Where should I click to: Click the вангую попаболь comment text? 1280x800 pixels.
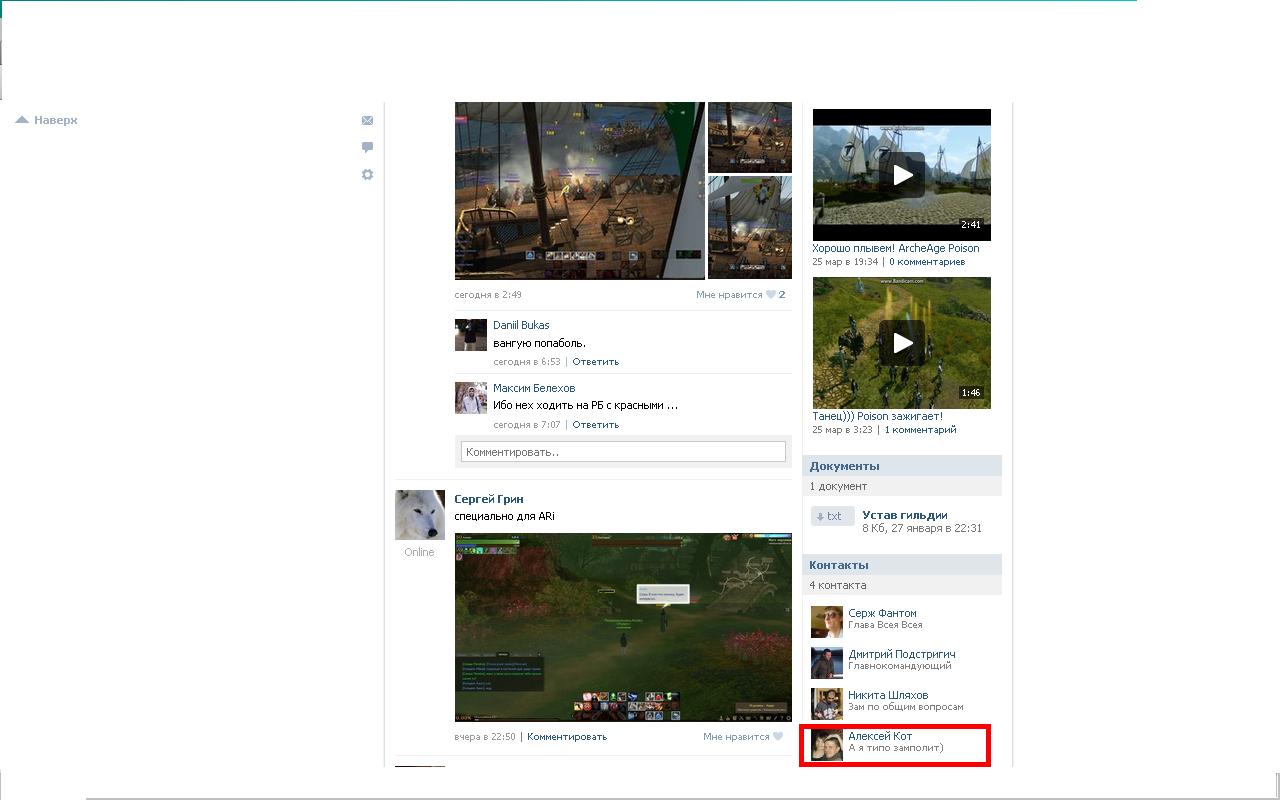click(x=540, y=344)
